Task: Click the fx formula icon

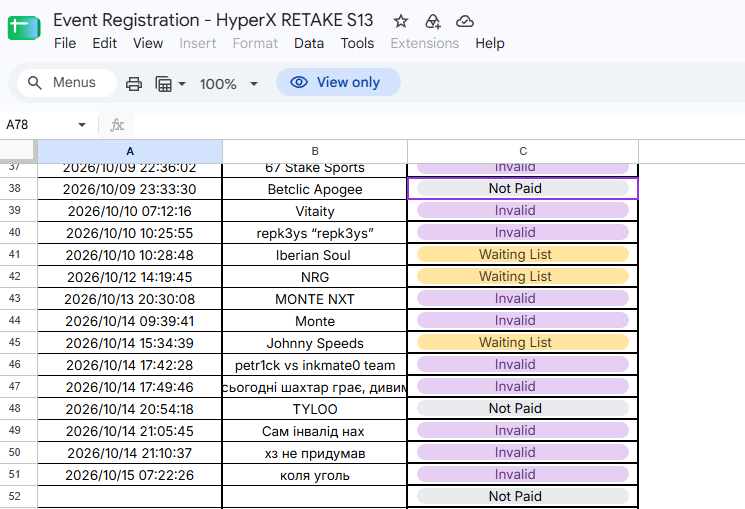Action: [x=117, y=125]
